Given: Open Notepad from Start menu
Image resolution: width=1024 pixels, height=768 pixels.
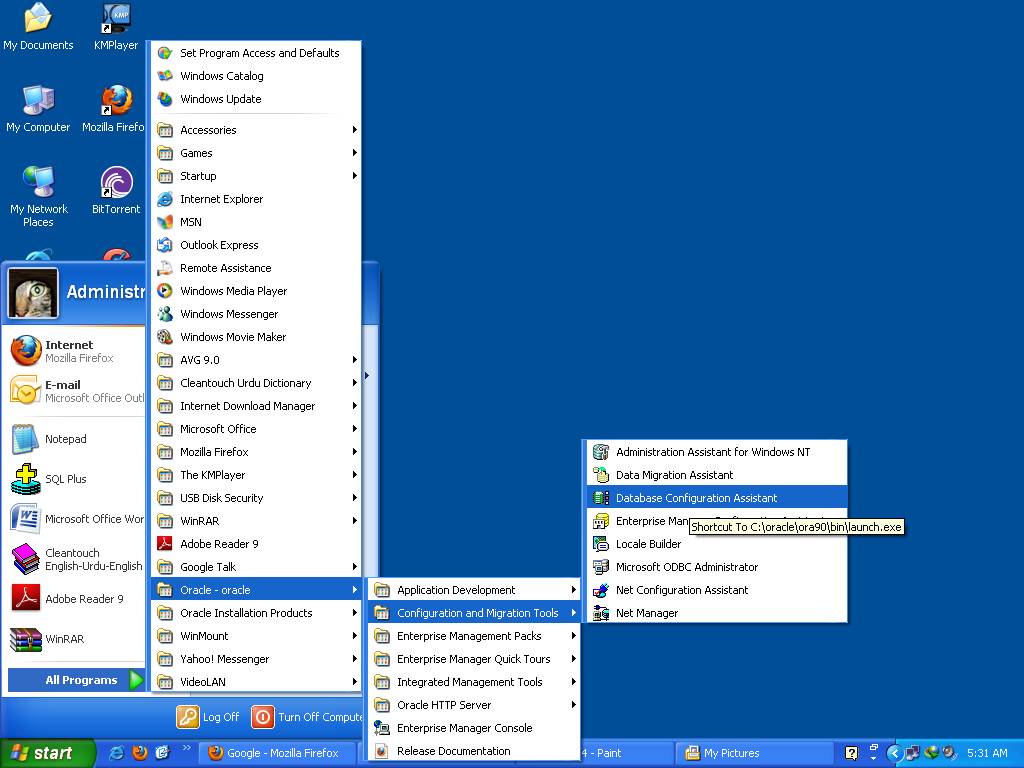Looking at the screenshot, I should 76,439.
